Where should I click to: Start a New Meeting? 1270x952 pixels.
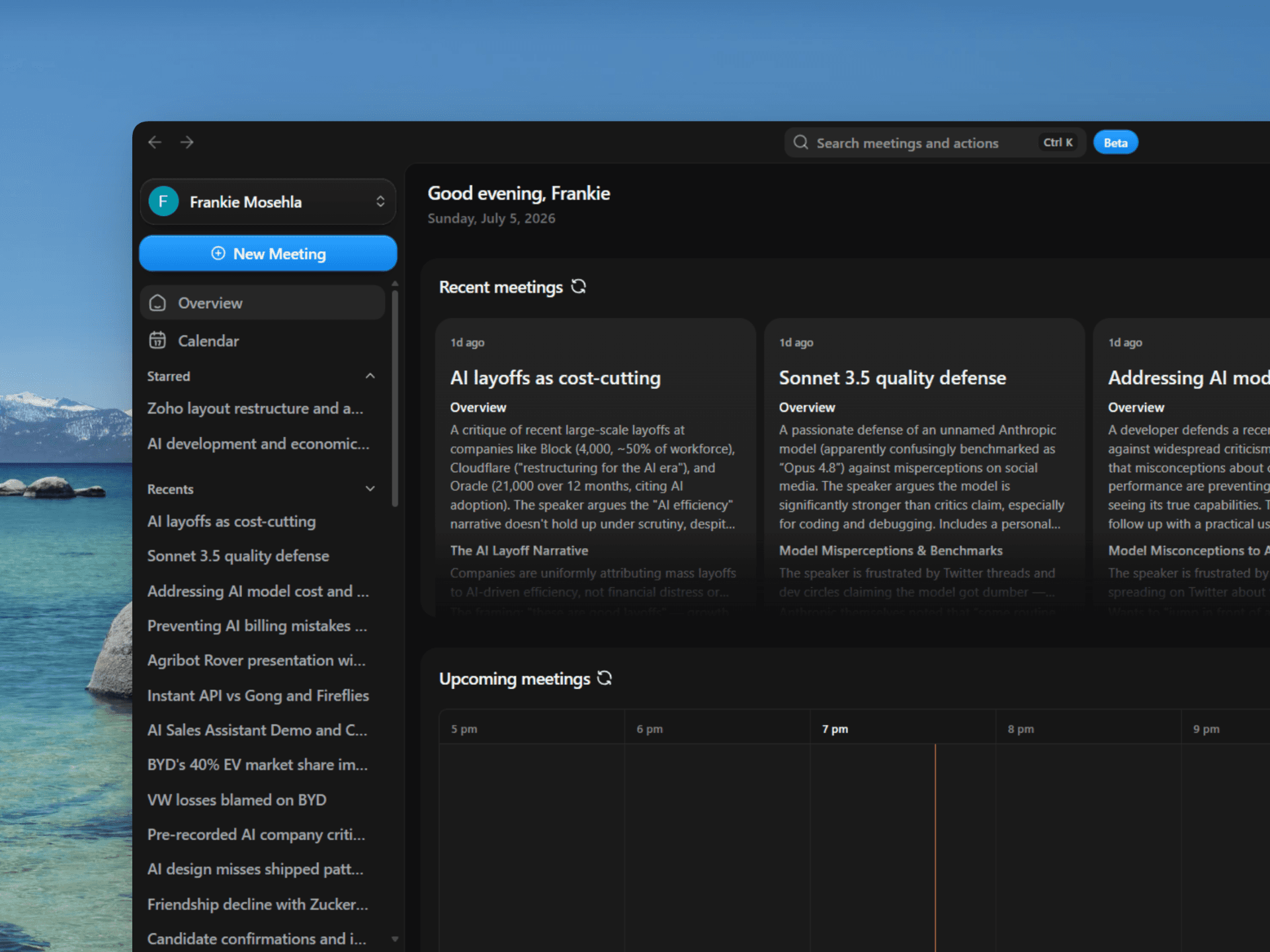tap(268, 254)
